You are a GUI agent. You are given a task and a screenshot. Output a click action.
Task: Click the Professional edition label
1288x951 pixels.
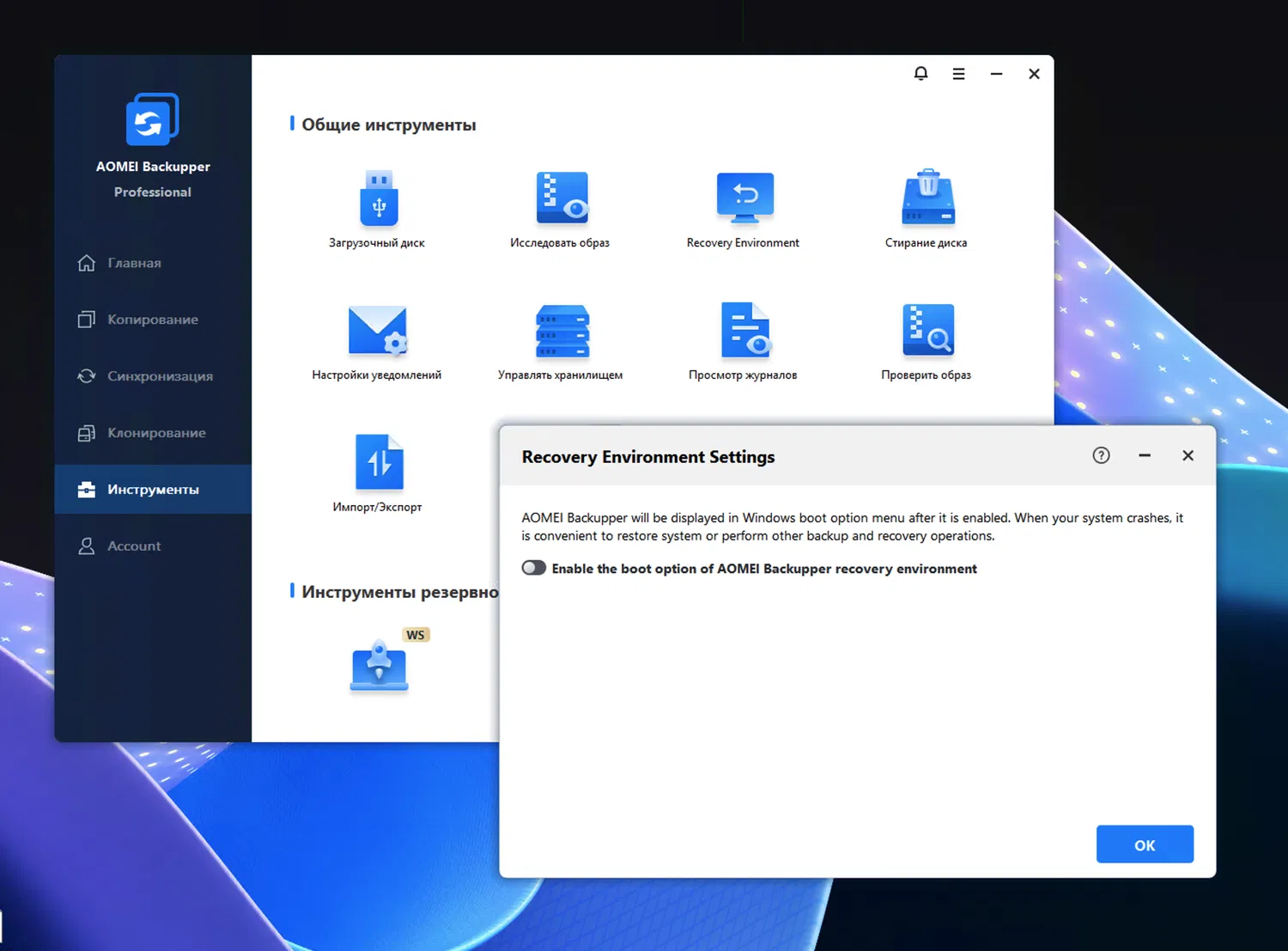coord(153,192)
